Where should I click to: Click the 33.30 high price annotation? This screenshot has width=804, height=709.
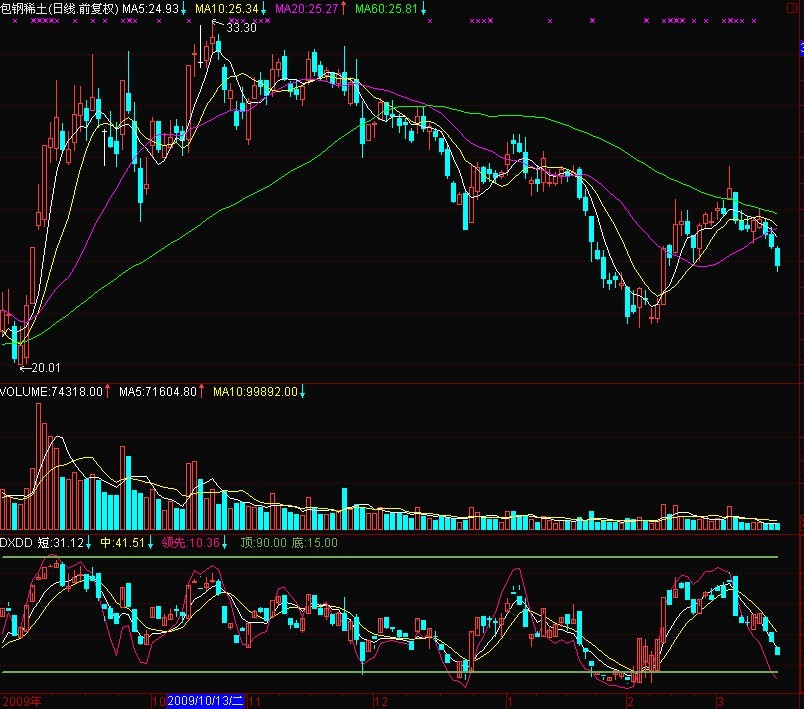tap(241, 28)
